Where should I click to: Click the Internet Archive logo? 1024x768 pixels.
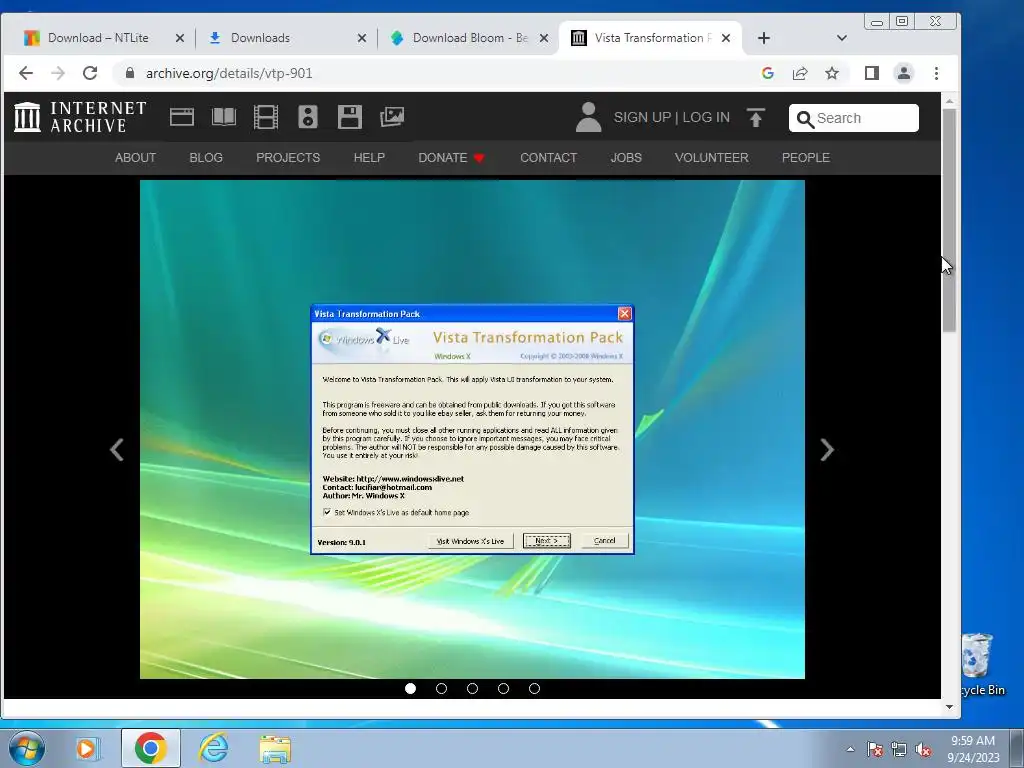pos(80,117)
